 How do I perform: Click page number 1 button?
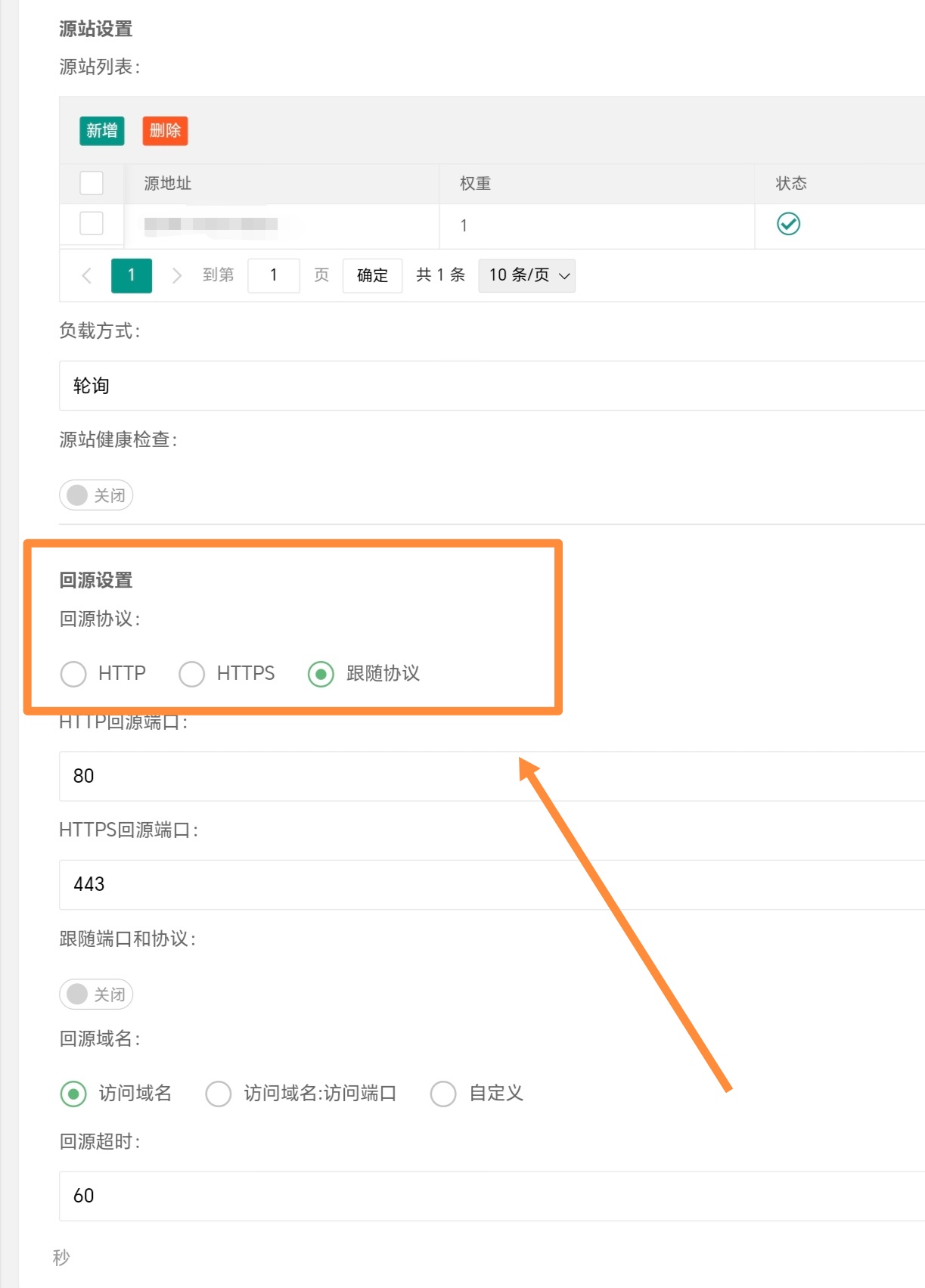[132, 275]
